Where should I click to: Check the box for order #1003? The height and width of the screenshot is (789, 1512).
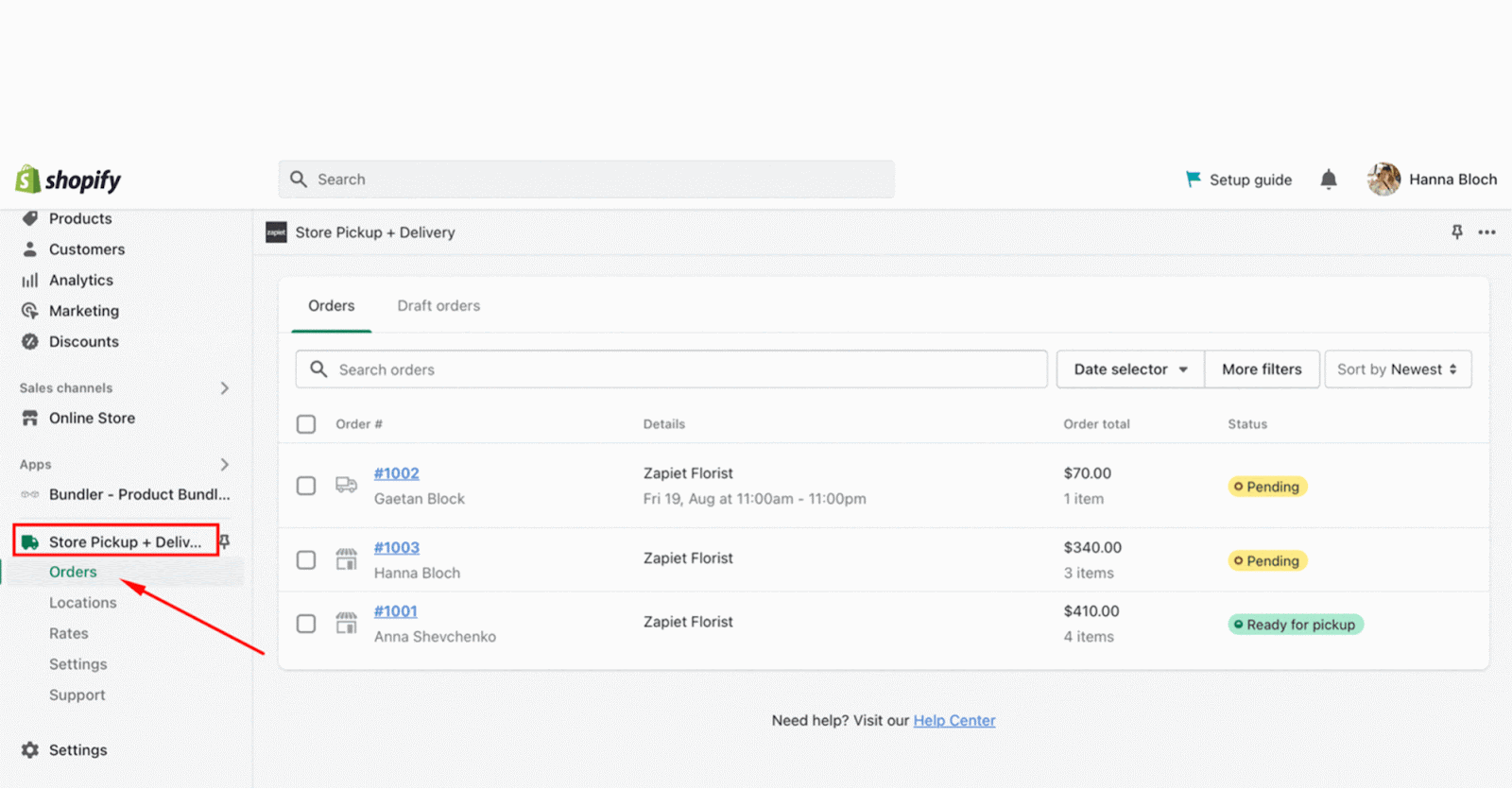[306, 560]
